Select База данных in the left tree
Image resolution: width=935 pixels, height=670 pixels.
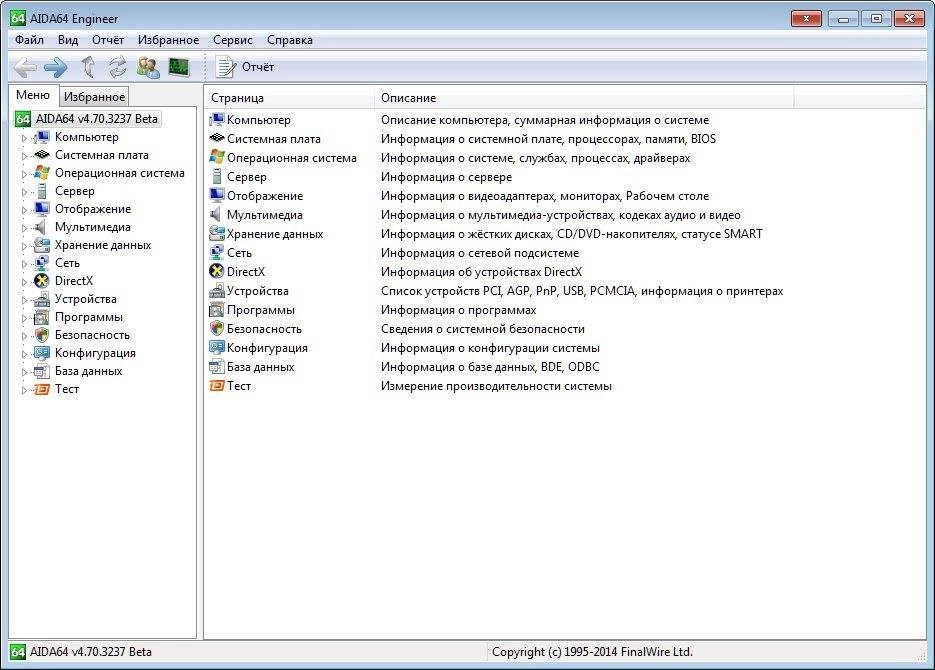[89, 371]
